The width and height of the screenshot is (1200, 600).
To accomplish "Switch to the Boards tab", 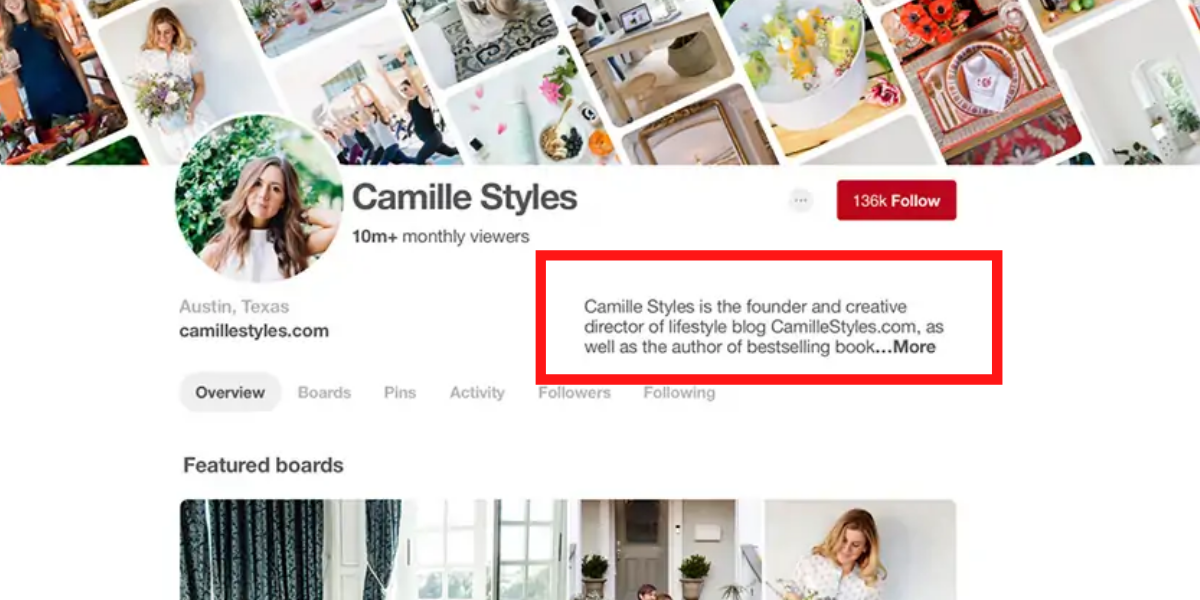I will (324, 393).
